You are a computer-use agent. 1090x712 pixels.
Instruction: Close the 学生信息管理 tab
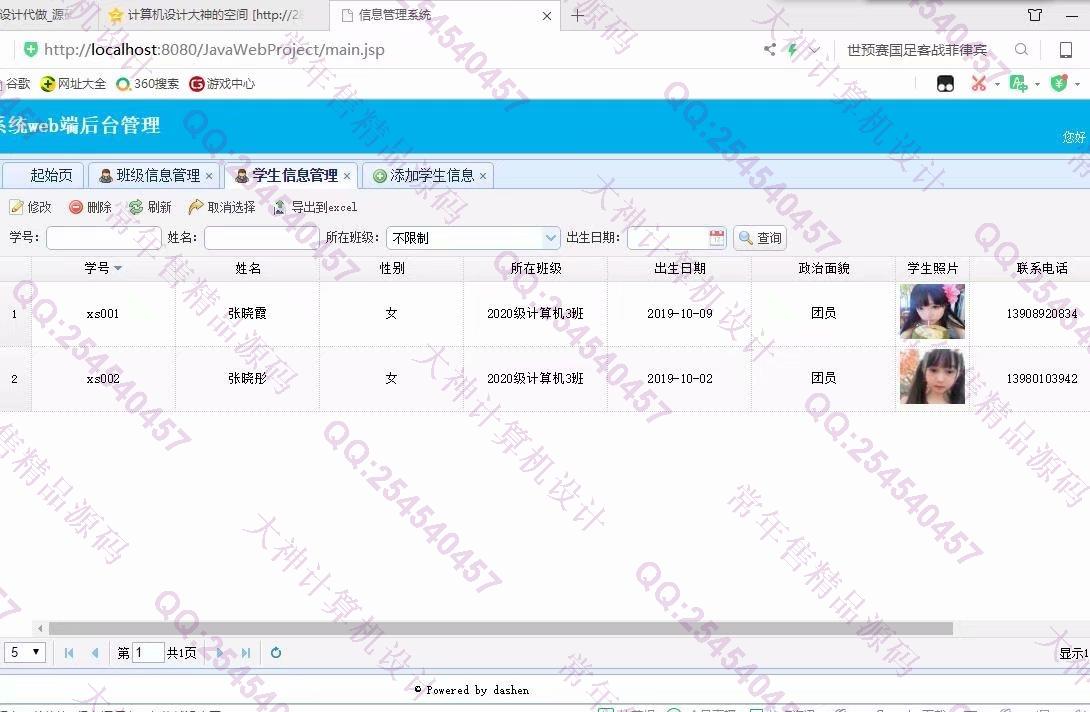(x=347, y=176)
